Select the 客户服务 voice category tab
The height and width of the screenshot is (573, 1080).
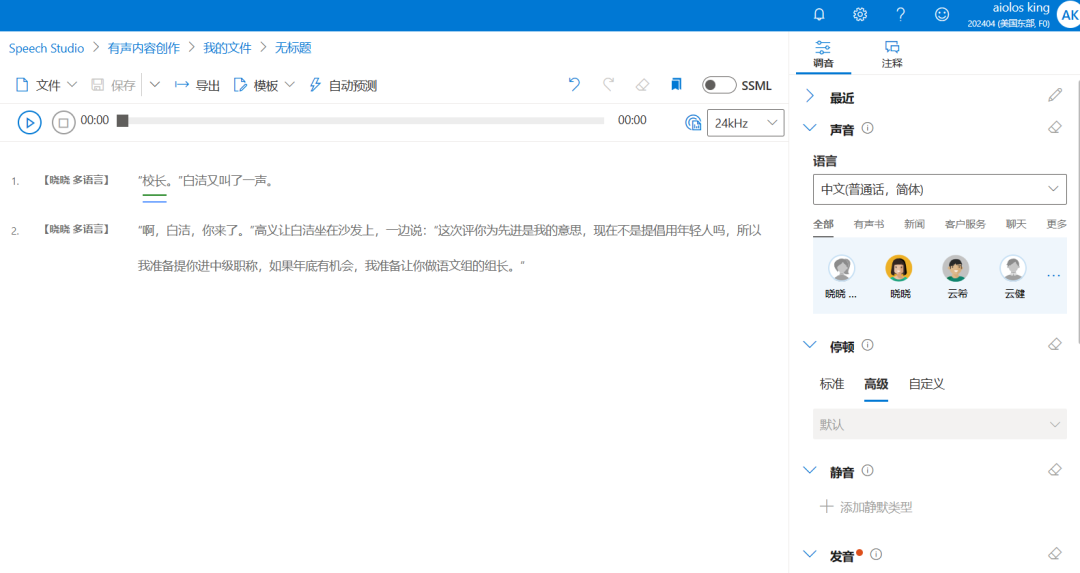pos(965,225)
